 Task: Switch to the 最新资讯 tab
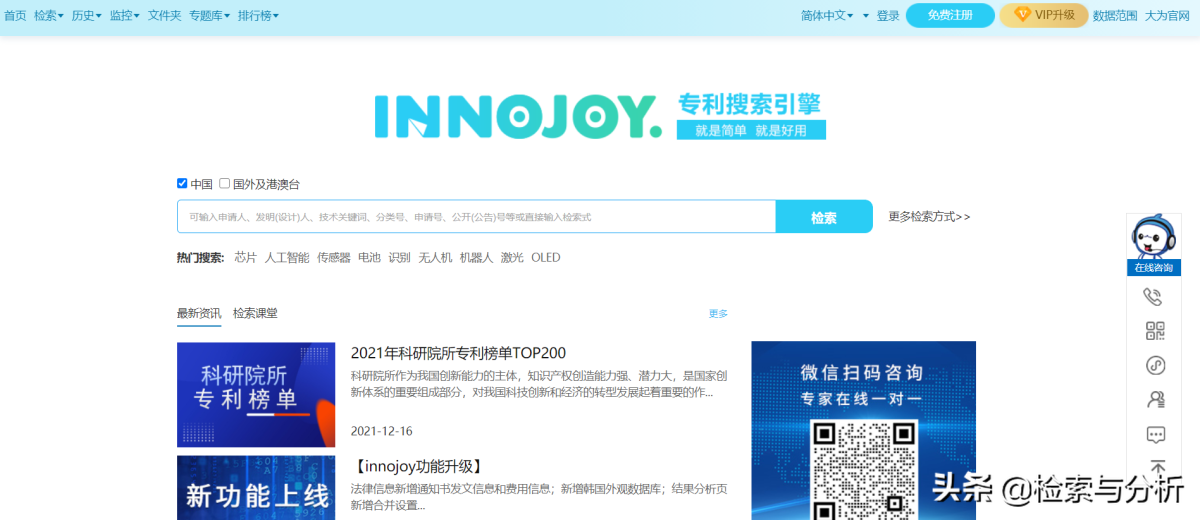click(199, 313)
